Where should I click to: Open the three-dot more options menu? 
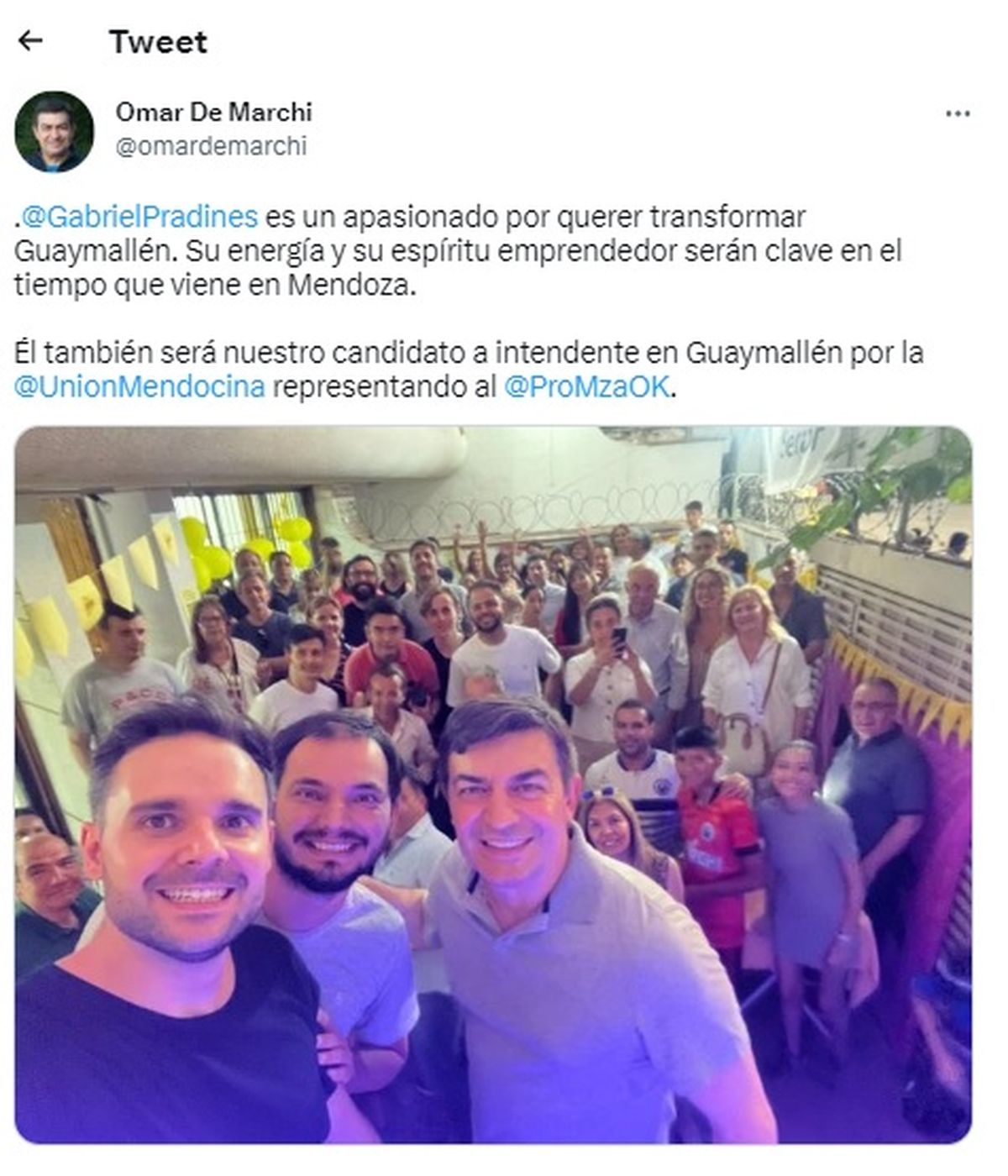coord(958,113)
